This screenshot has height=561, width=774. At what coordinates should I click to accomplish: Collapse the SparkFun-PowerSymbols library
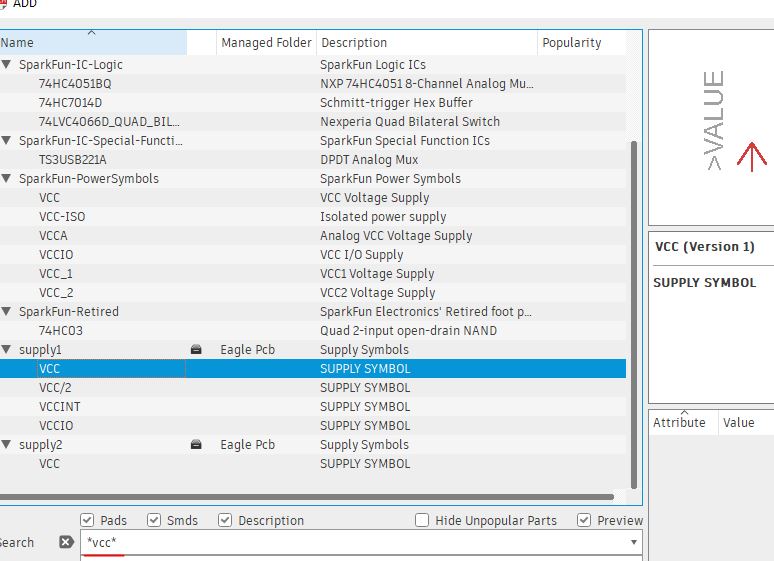6,178
